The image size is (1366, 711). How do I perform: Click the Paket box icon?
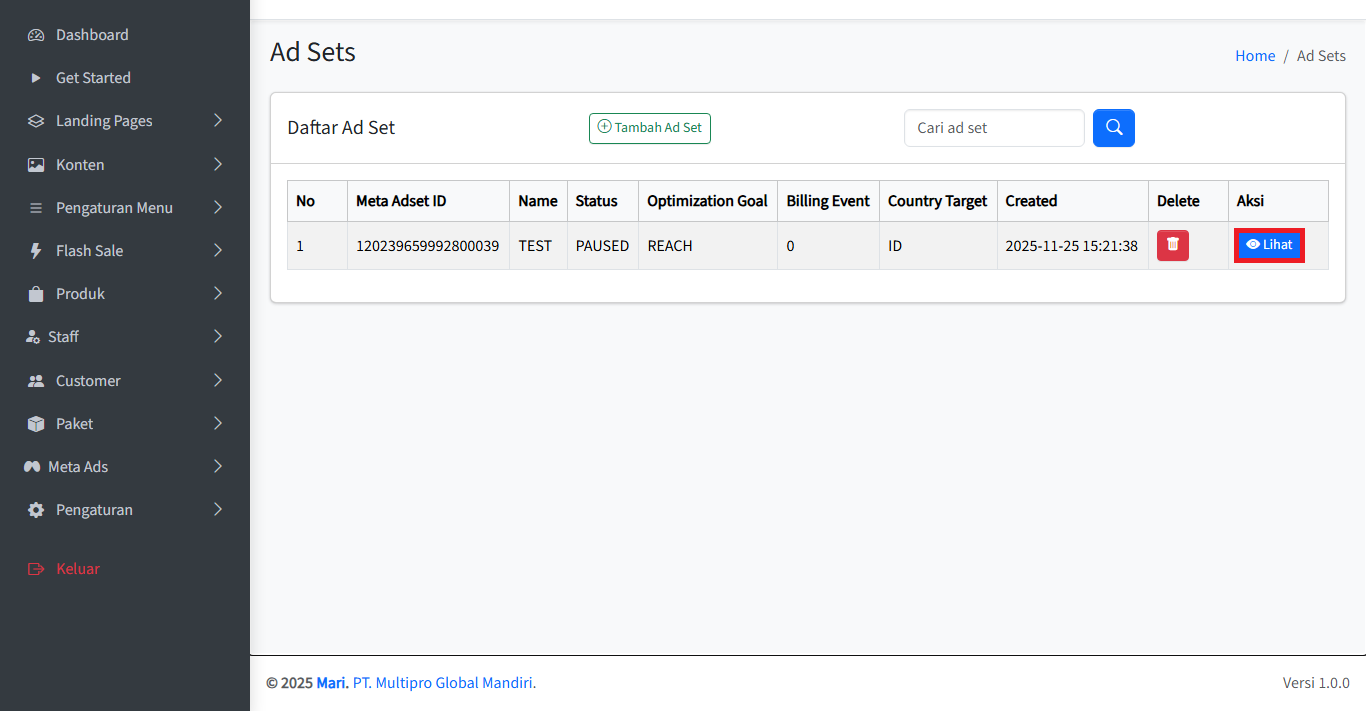[x=36, y=424]
